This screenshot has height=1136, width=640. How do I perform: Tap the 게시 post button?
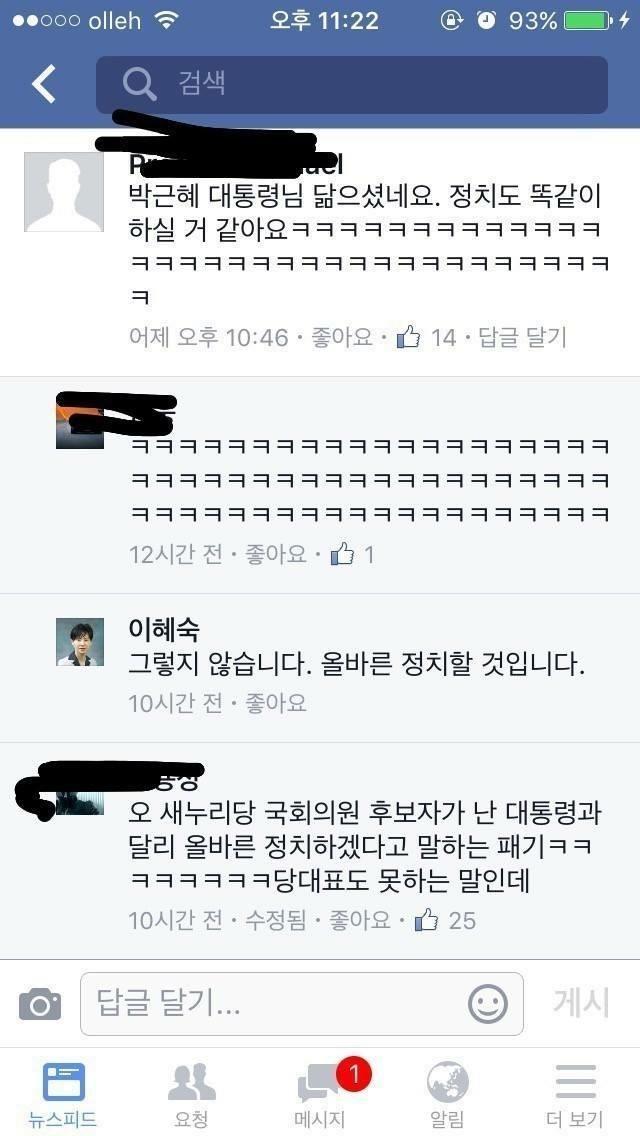(x=581, y=1003)
